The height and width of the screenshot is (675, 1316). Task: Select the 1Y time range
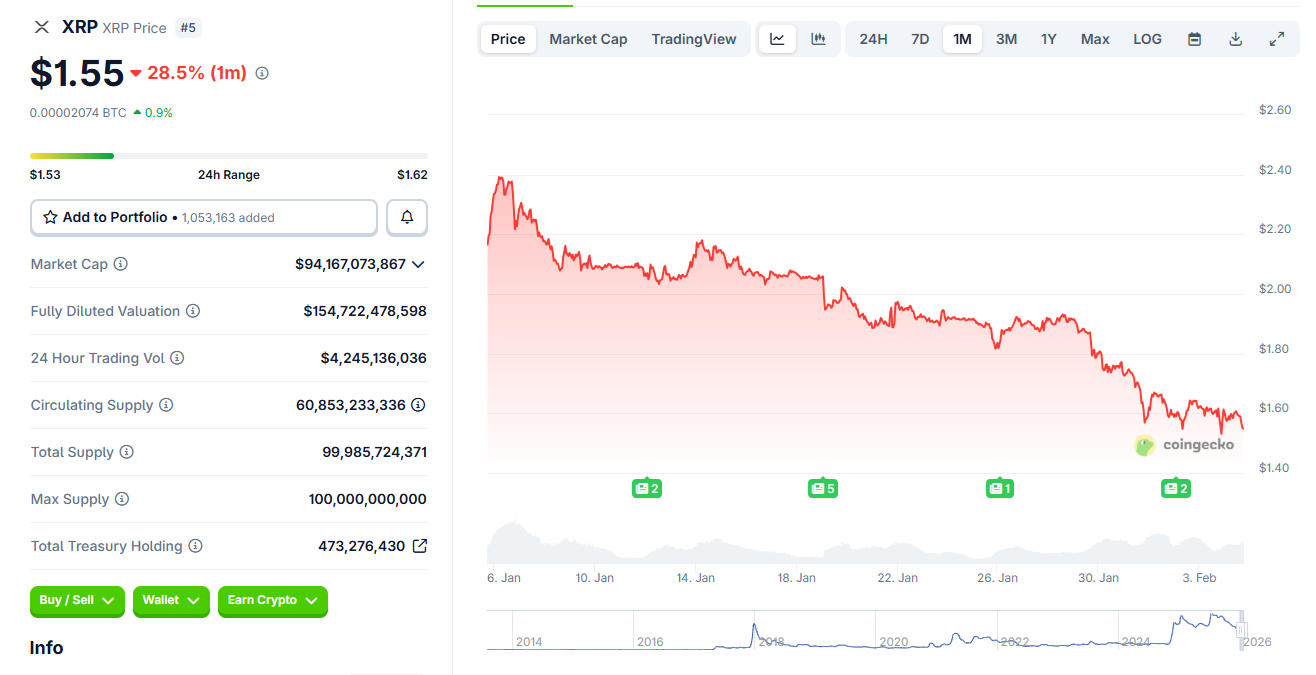[x=1048, y=39]
